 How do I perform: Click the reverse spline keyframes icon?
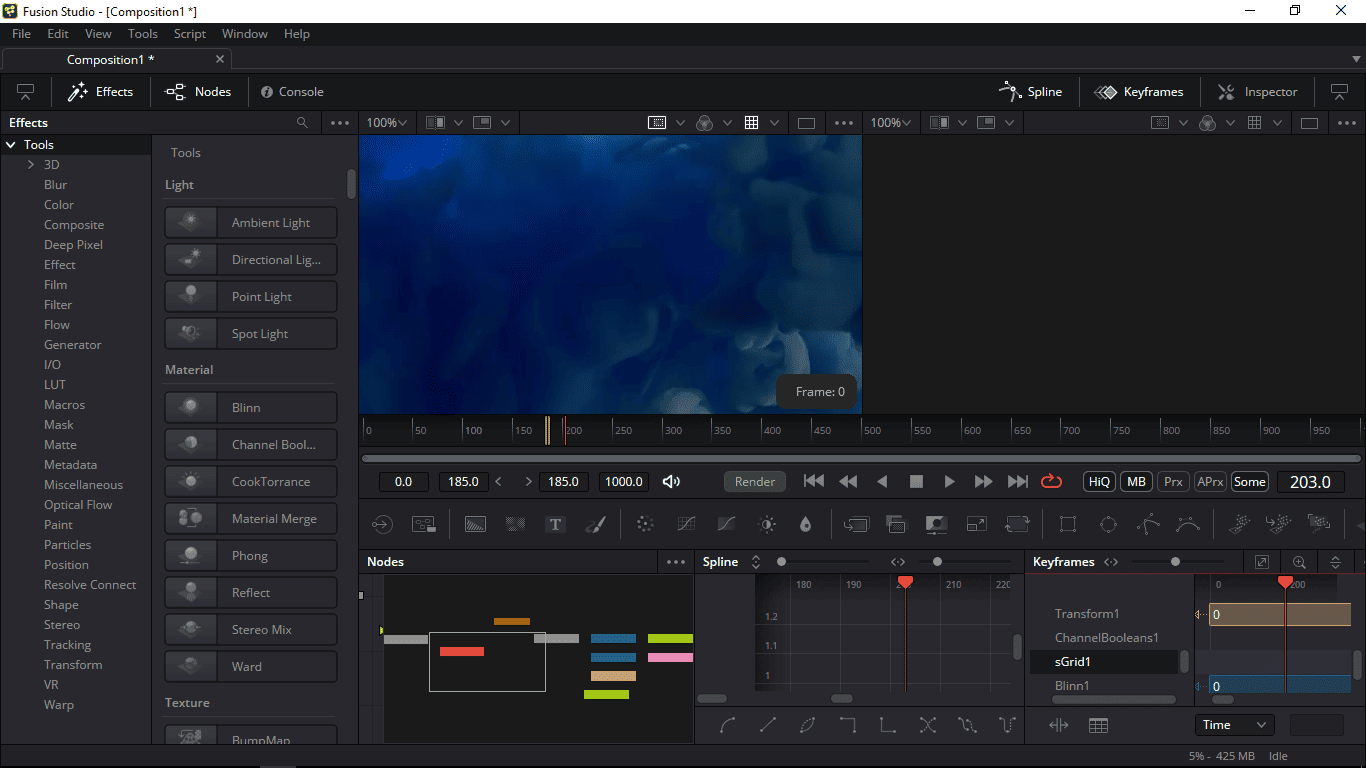point(927,725)
